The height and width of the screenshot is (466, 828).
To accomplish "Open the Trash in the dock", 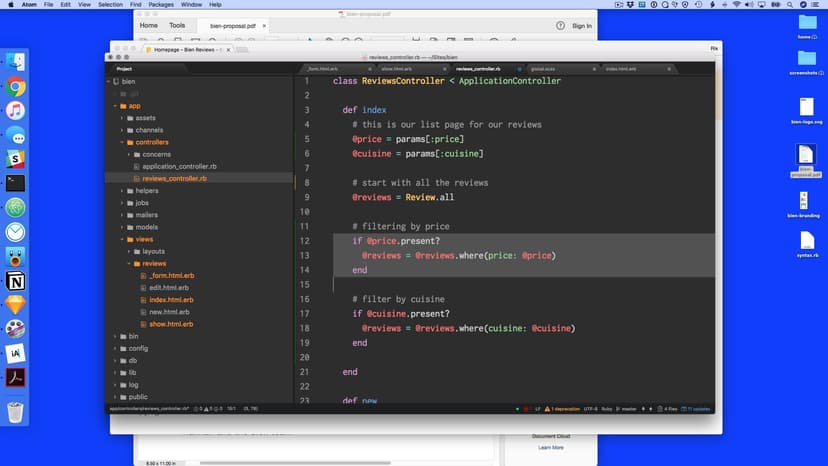I will pyautogui.click(x=16, y=411).
